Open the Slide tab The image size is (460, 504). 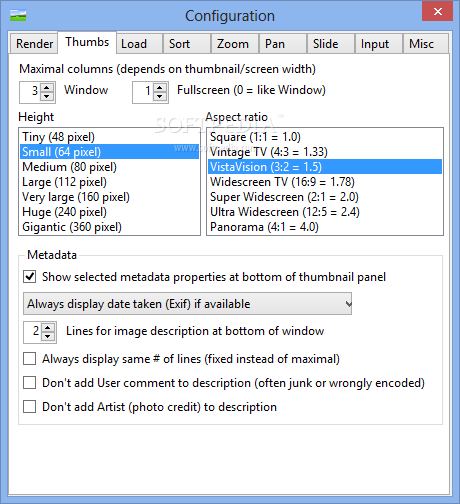(x=331, y=44)
